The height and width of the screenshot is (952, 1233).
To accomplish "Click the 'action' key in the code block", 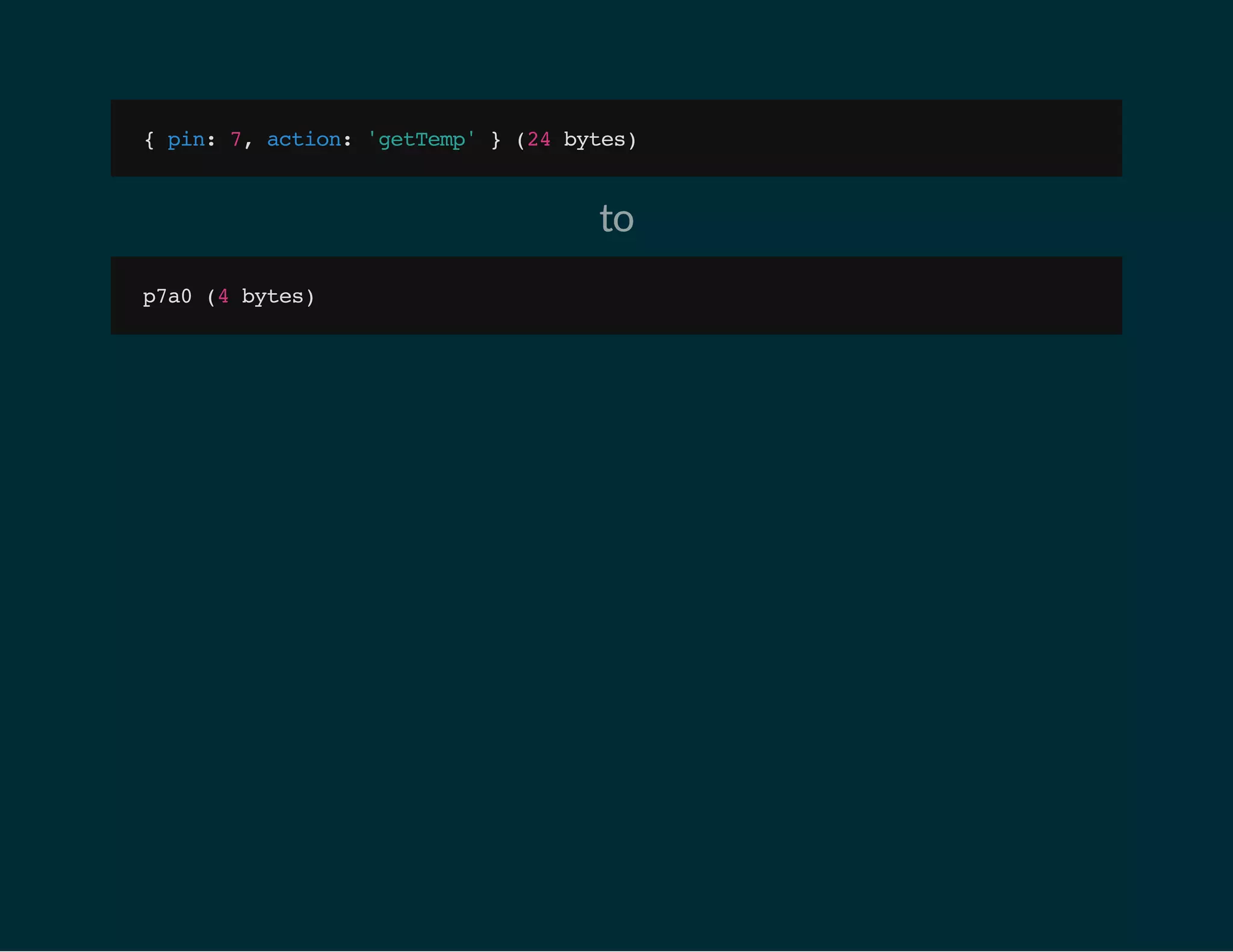I will [304, 140].
